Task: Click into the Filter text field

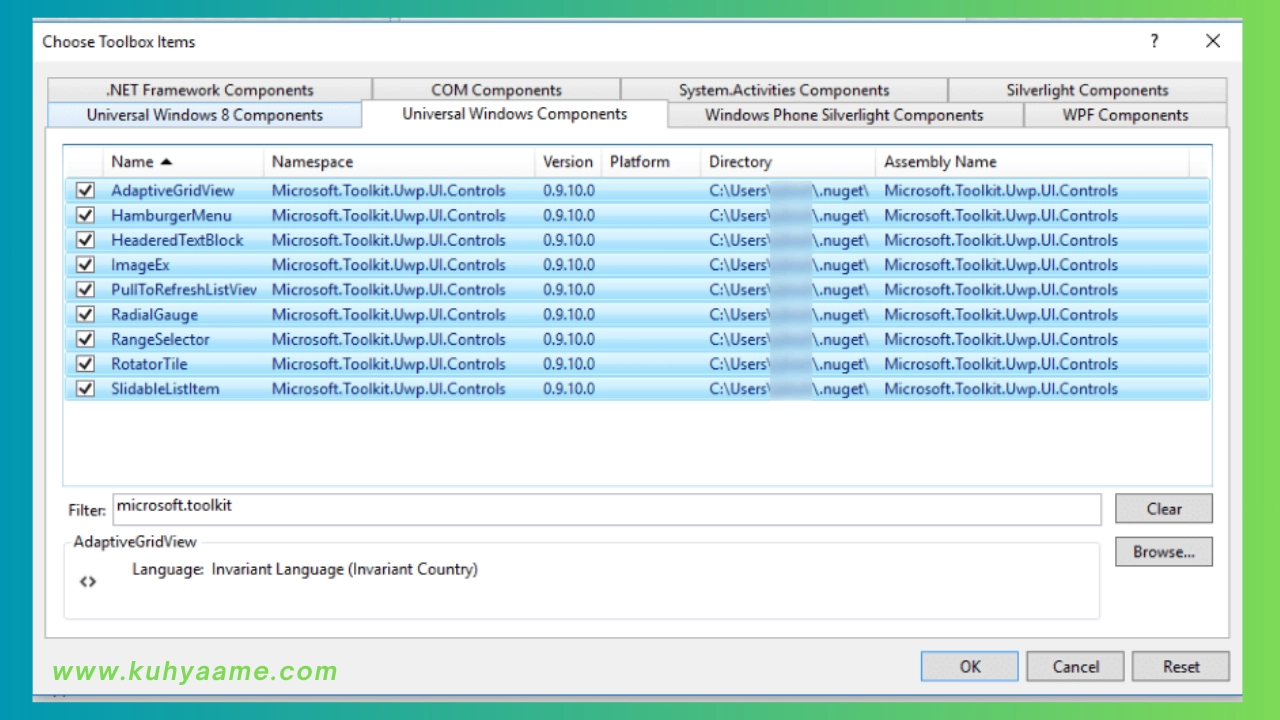Action: coord(607,509)
